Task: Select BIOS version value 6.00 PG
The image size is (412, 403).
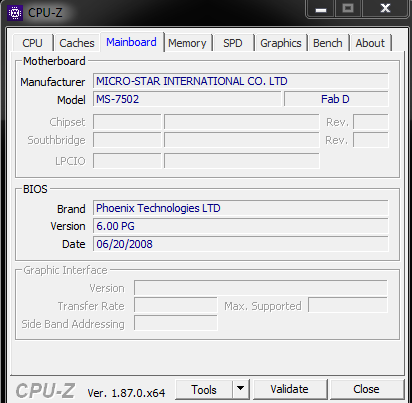Action: pyautogui.click(x=241, y=226)
